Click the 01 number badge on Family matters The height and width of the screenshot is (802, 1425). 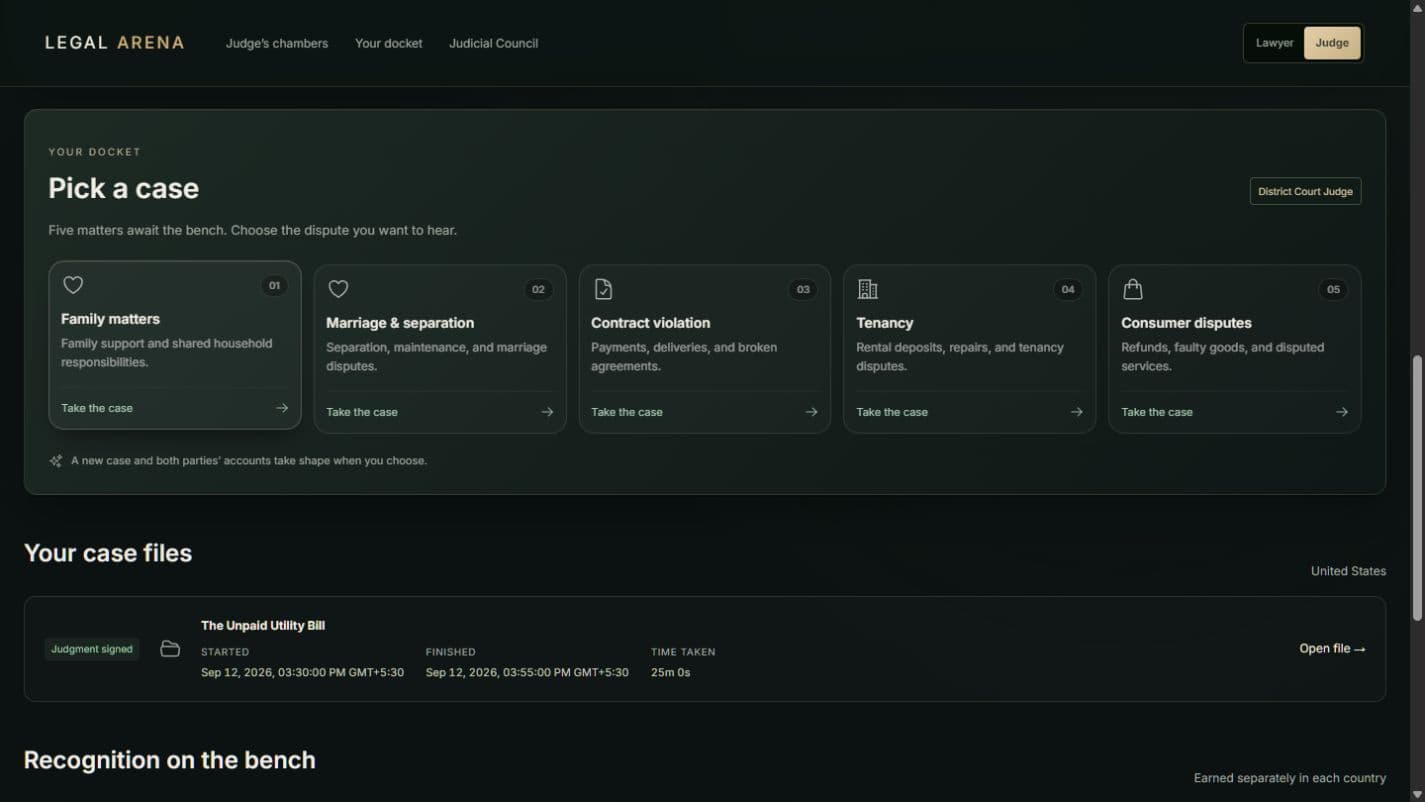274,286
